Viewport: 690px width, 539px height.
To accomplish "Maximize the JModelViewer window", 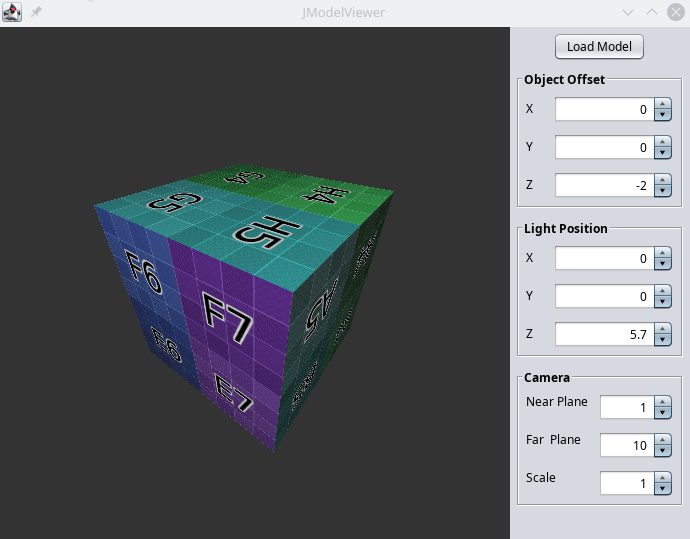I will coord(652,12).
